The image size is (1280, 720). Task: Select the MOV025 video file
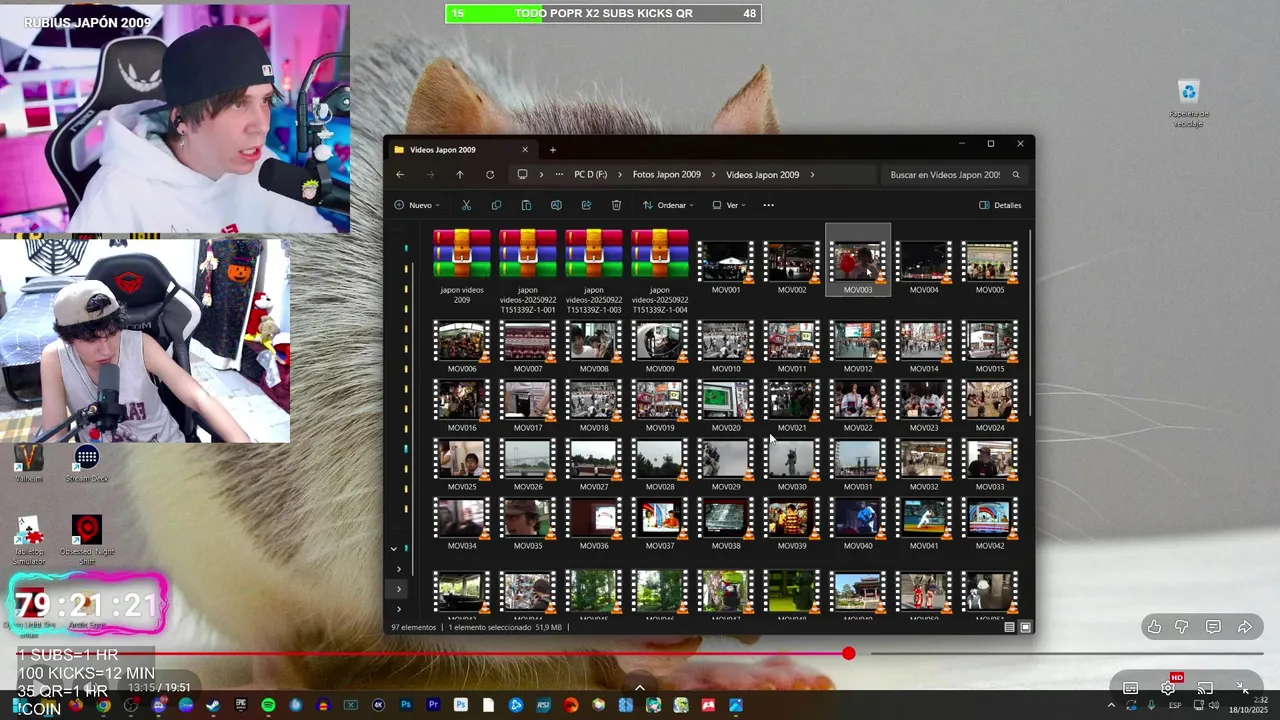pos(462,465)
